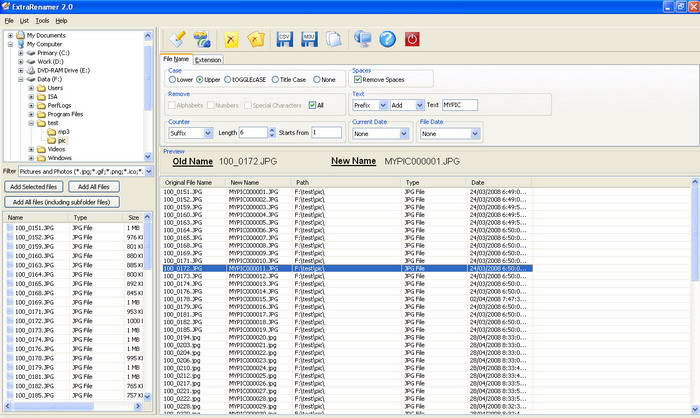Image resolution: width=700 pixels, height=418 pixels.
Task: Expand the My Documents tree node
Action: click(x=10, y=35)
